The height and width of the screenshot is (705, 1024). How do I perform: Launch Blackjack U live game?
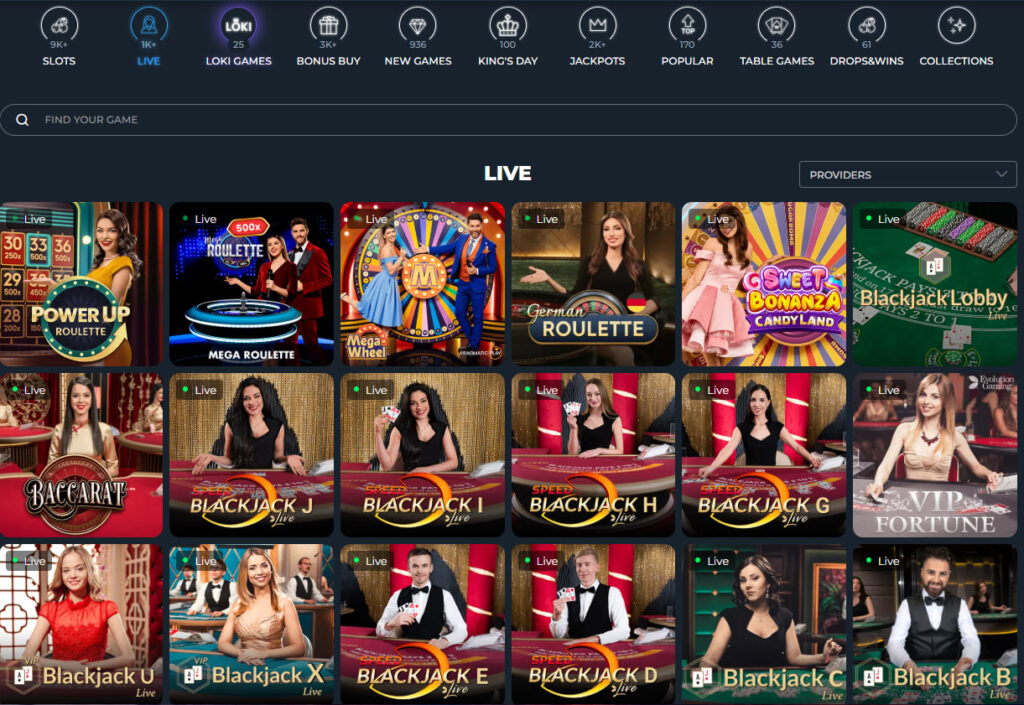[81, 624]
